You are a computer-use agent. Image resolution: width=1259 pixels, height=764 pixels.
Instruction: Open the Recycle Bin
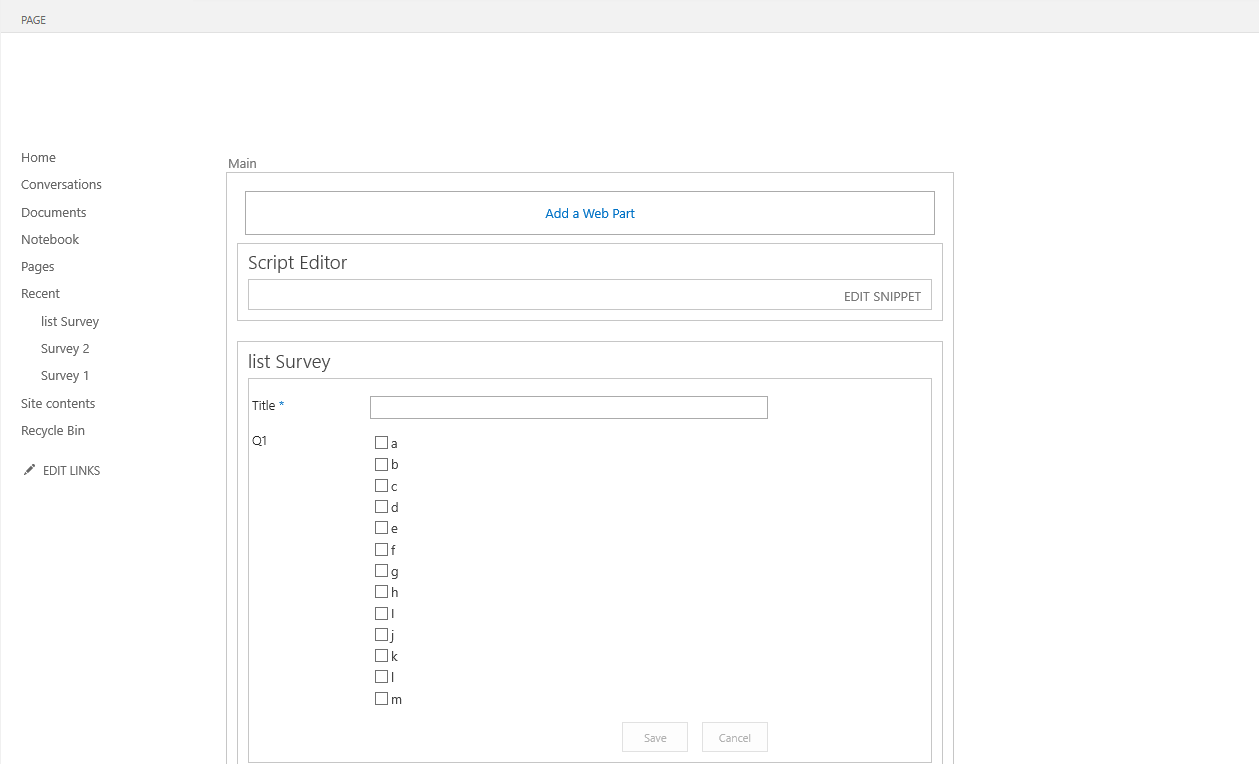53,431
